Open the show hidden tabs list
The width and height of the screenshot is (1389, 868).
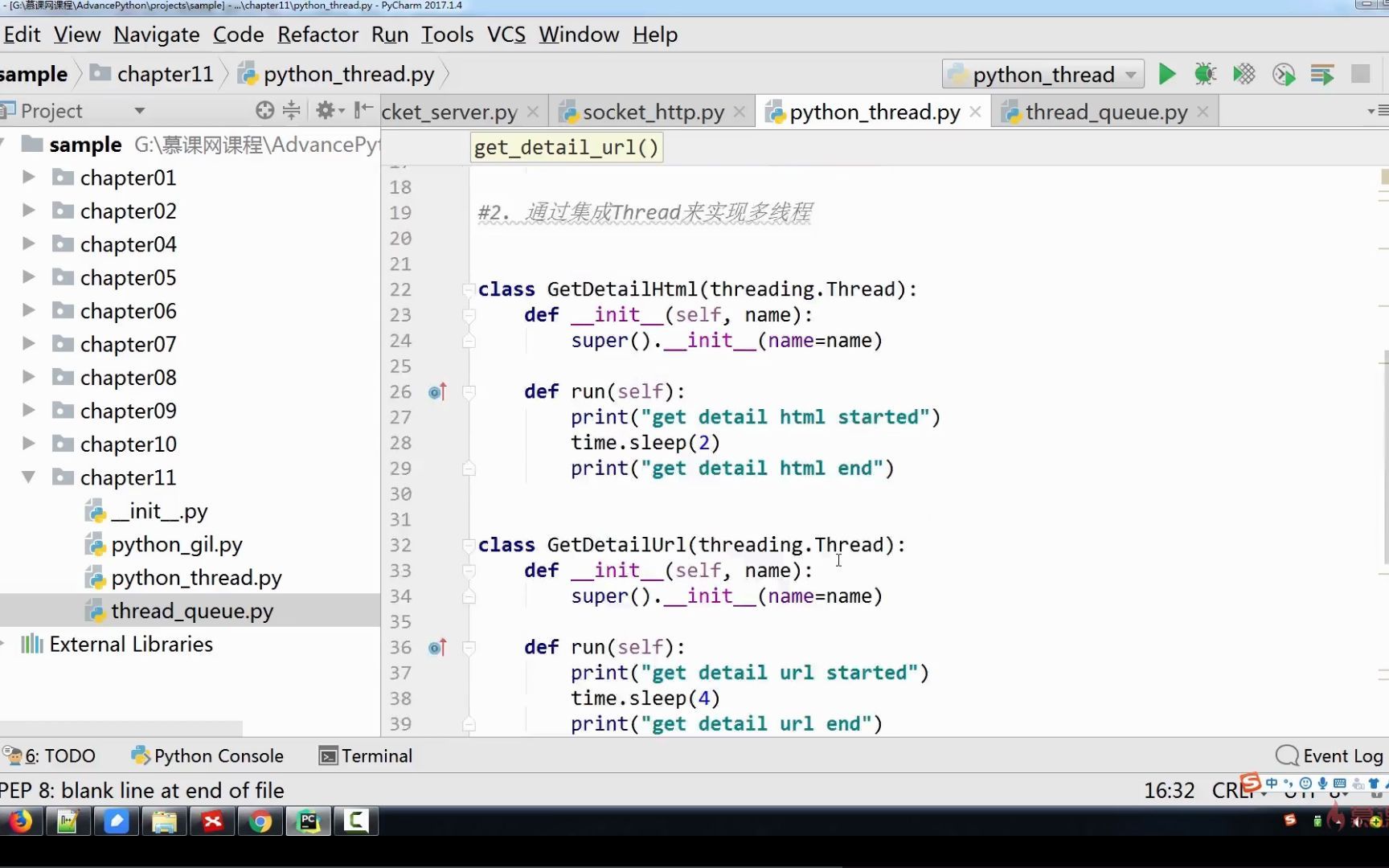pyautogui.click(x=1377, y=111)
